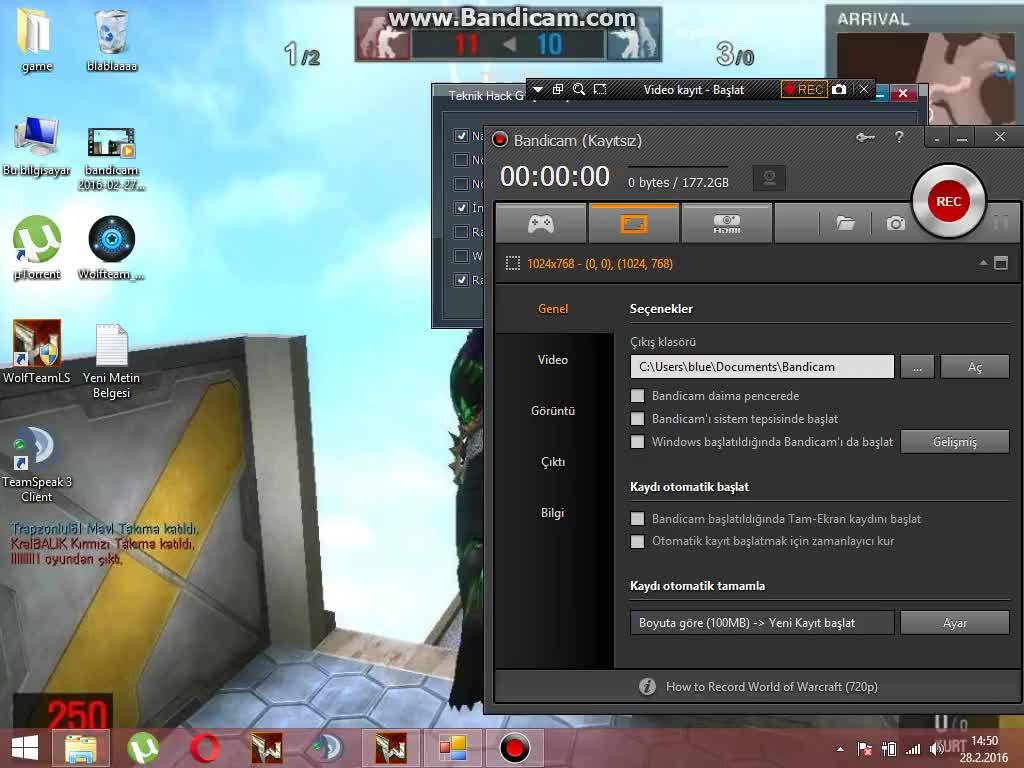This screenshot has width=1024, height=768.
Task: Toggle fourth checkbox (In...) in Teknik Hack window
Action: click(461, 208)
